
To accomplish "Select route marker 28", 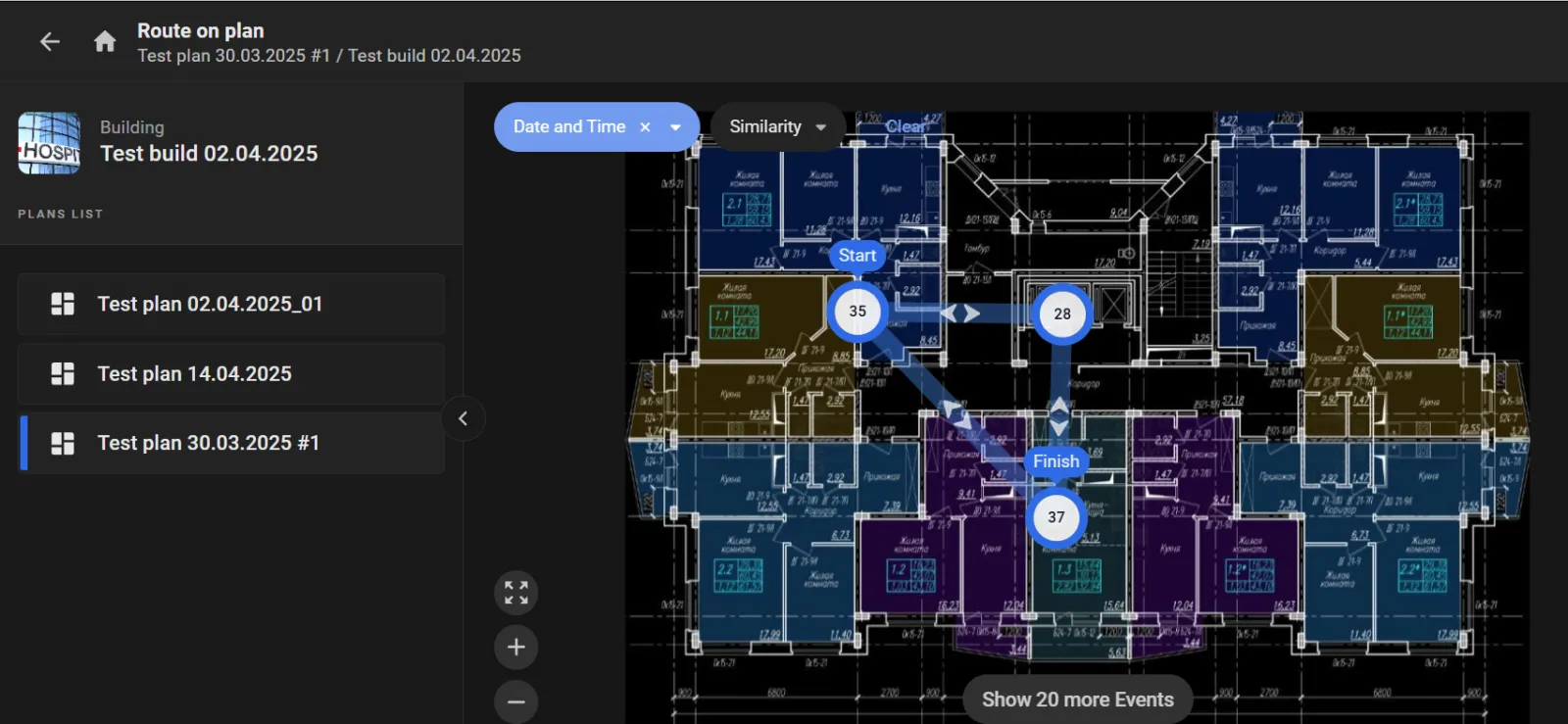I will 1062,314.
